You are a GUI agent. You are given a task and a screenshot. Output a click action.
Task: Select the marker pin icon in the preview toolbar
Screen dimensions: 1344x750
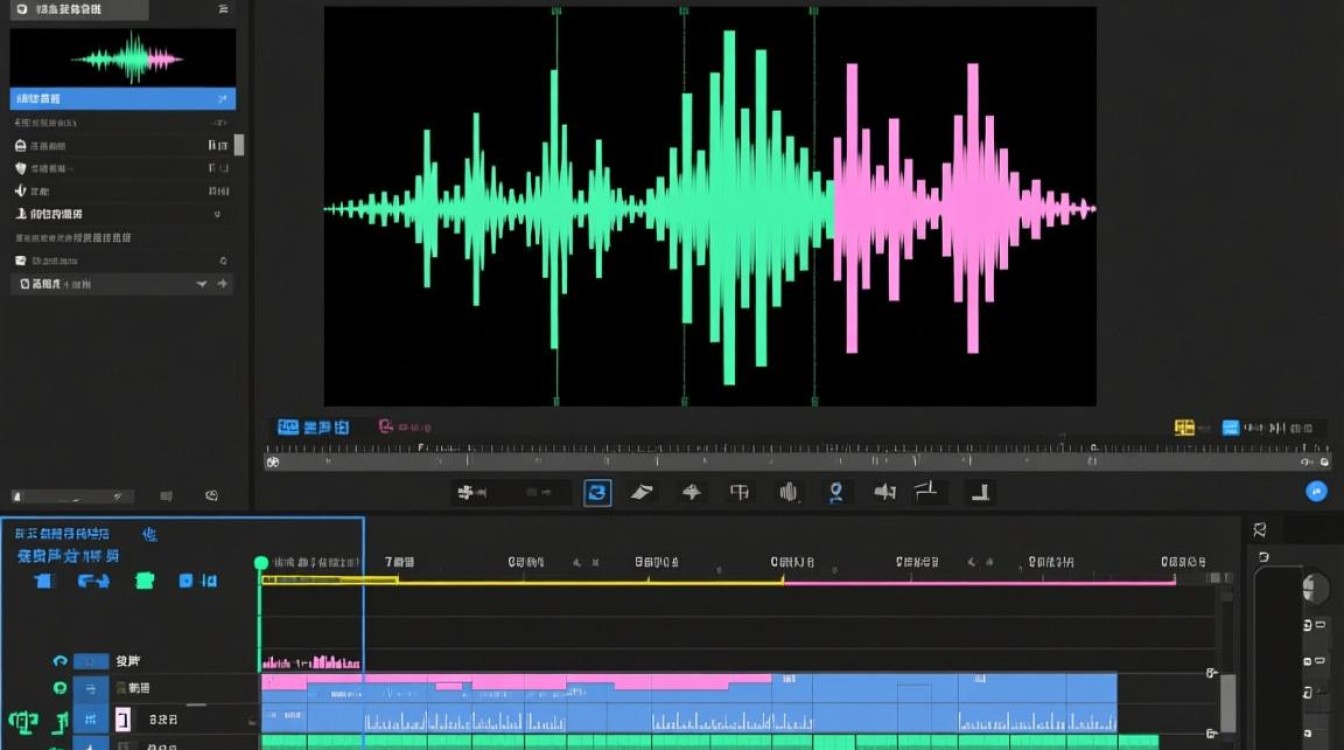tap(836, 492)
